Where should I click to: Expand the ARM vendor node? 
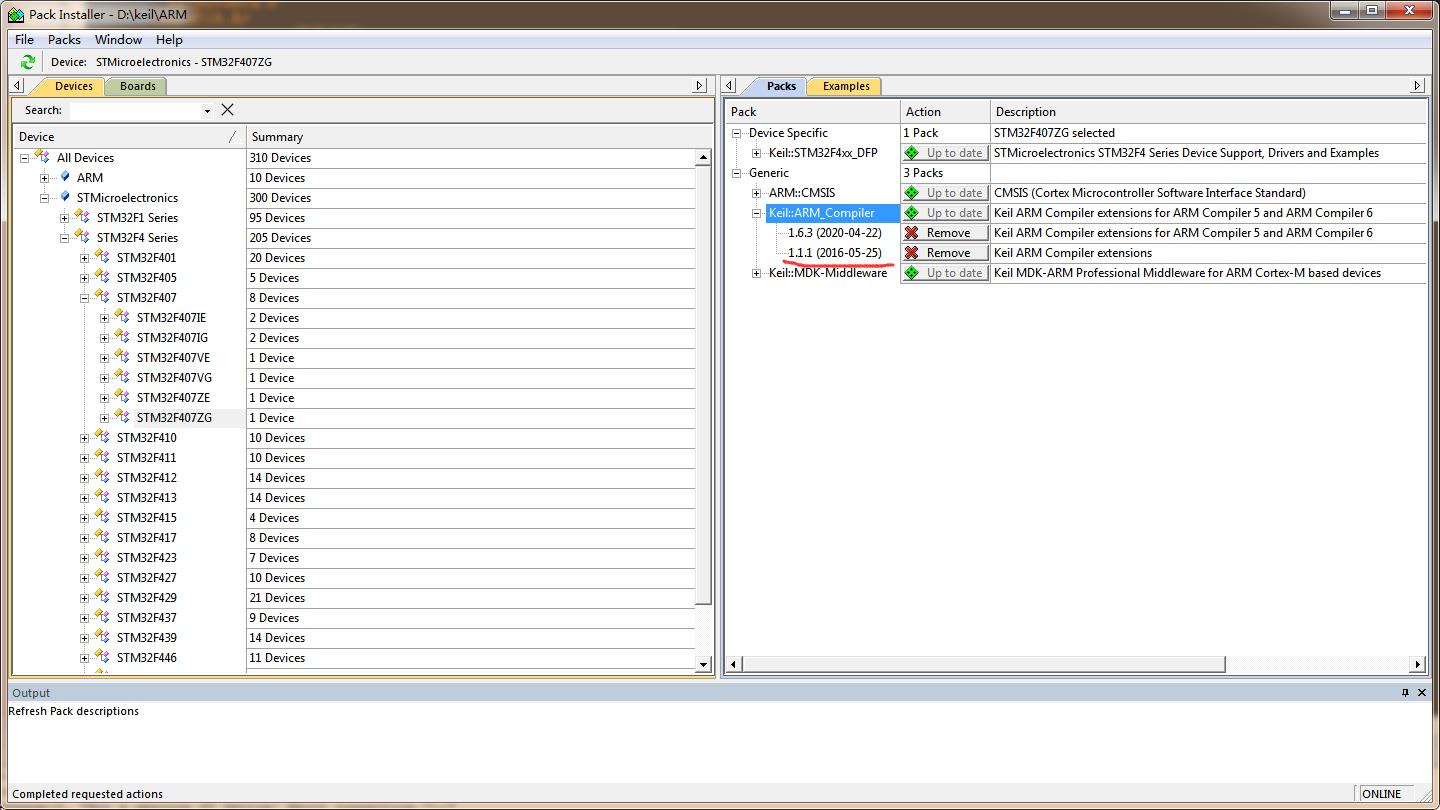coord(44,178)
